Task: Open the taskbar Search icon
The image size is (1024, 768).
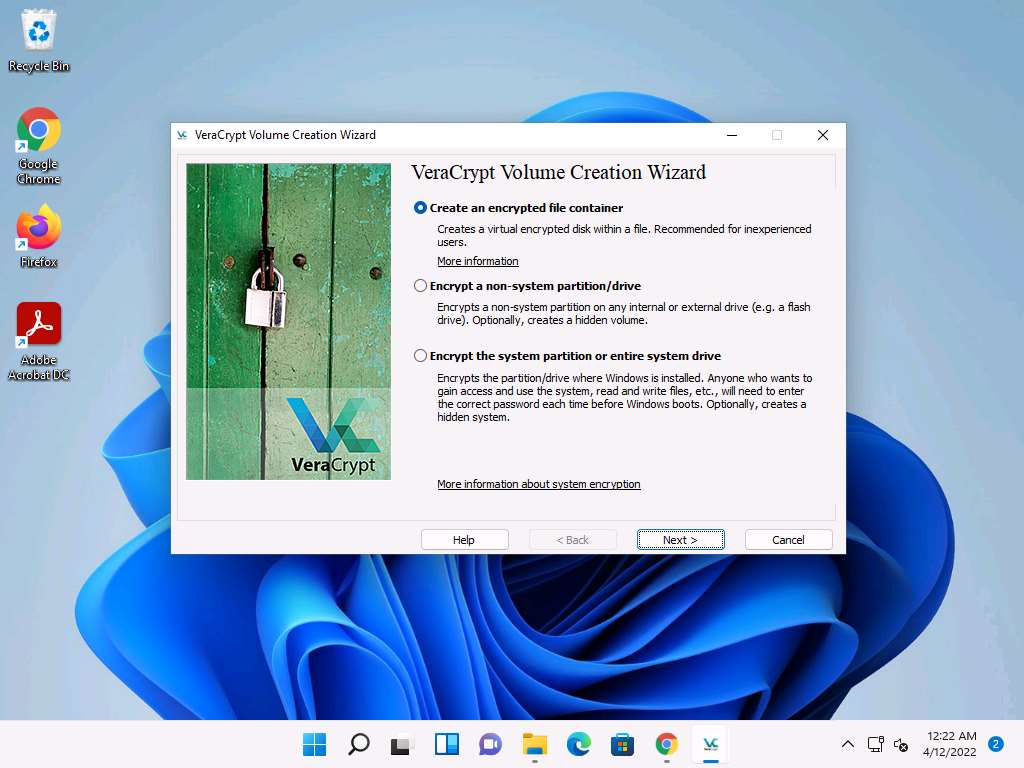Action: point(359,744)
